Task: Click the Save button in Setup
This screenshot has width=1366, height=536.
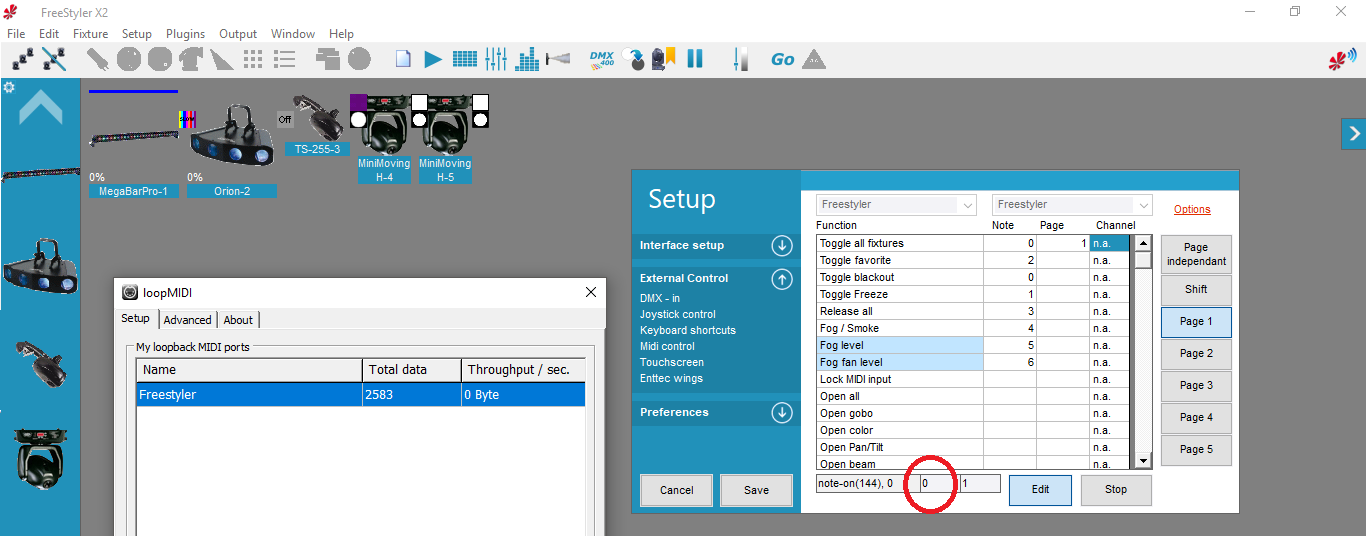Action: [x=756, y=490]
